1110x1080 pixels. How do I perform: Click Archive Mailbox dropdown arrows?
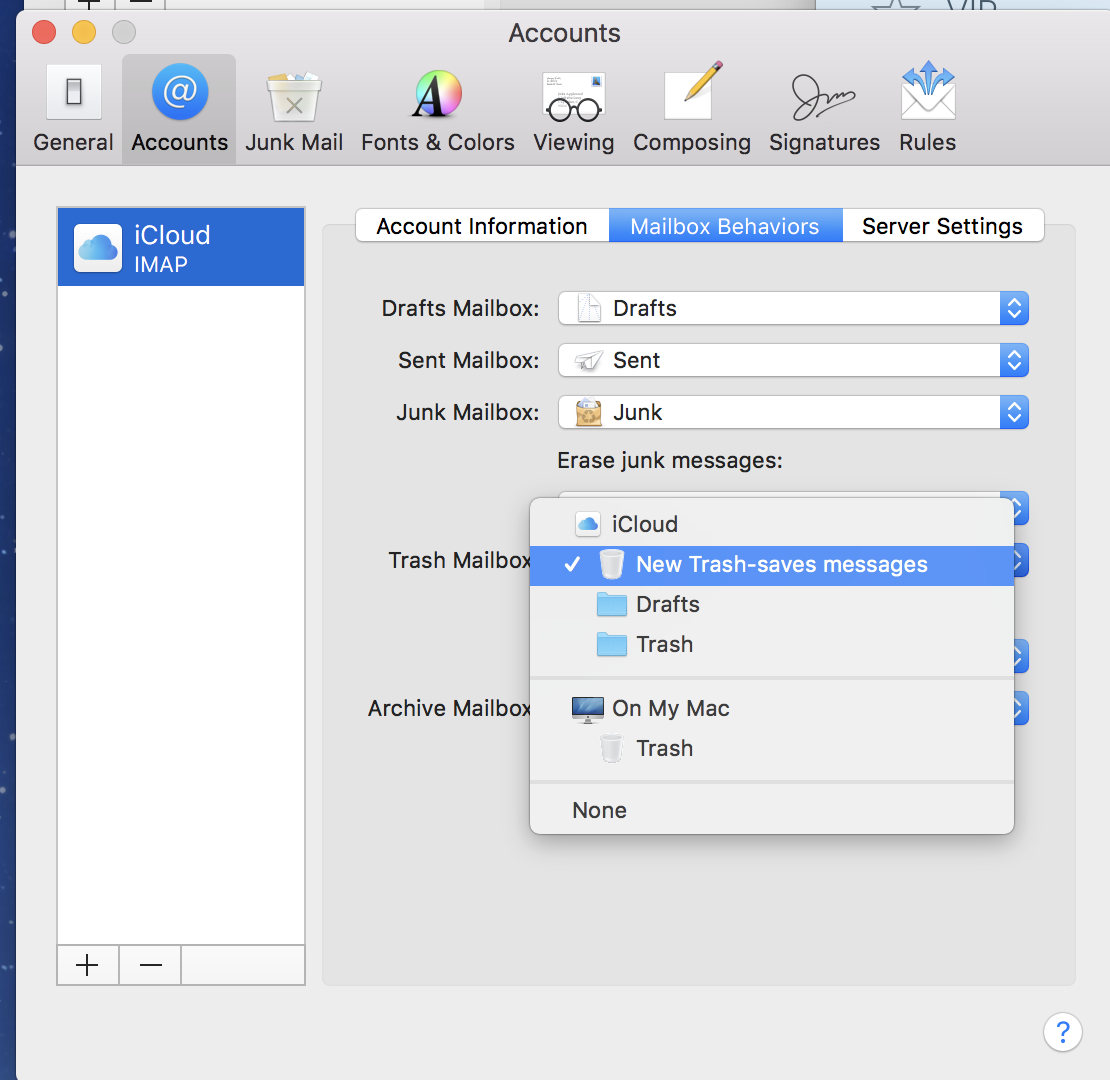coord(1020,708)
